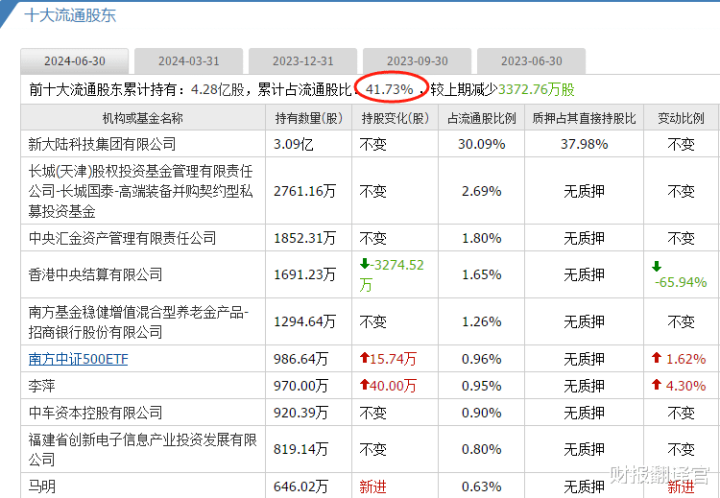This screenshot has width=720, height=498.
Task: Click the 1.80% share ratio cell
Action: (481, 238)
